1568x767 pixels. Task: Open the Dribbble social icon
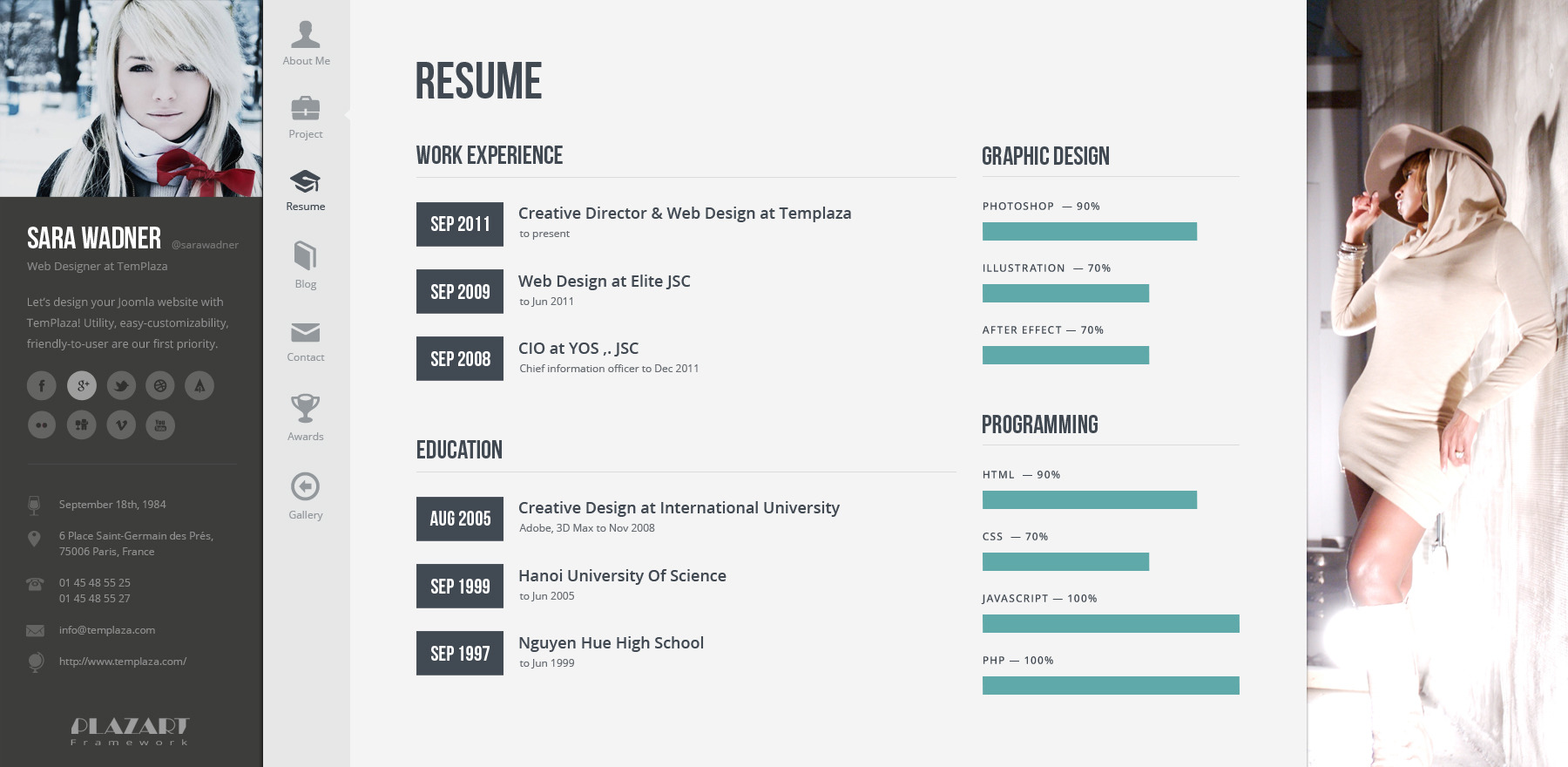click(160, 385)
